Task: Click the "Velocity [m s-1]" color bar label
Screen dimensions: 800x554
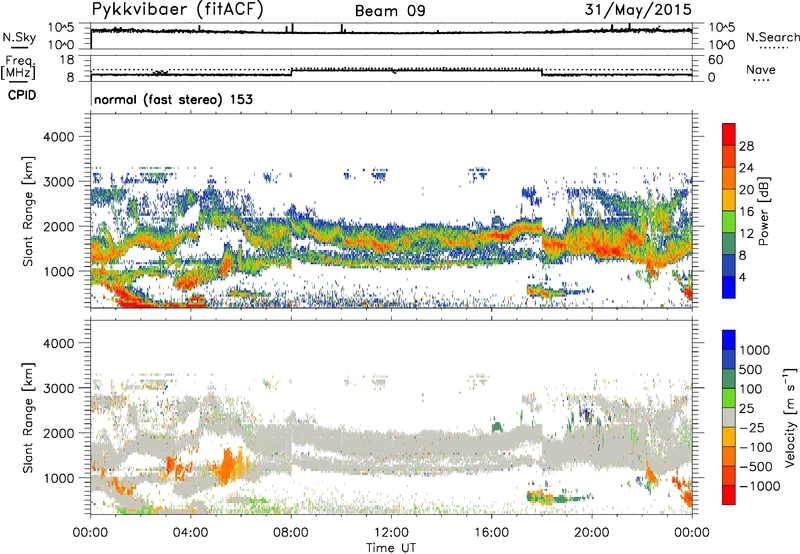Action: tap(790, 417)
